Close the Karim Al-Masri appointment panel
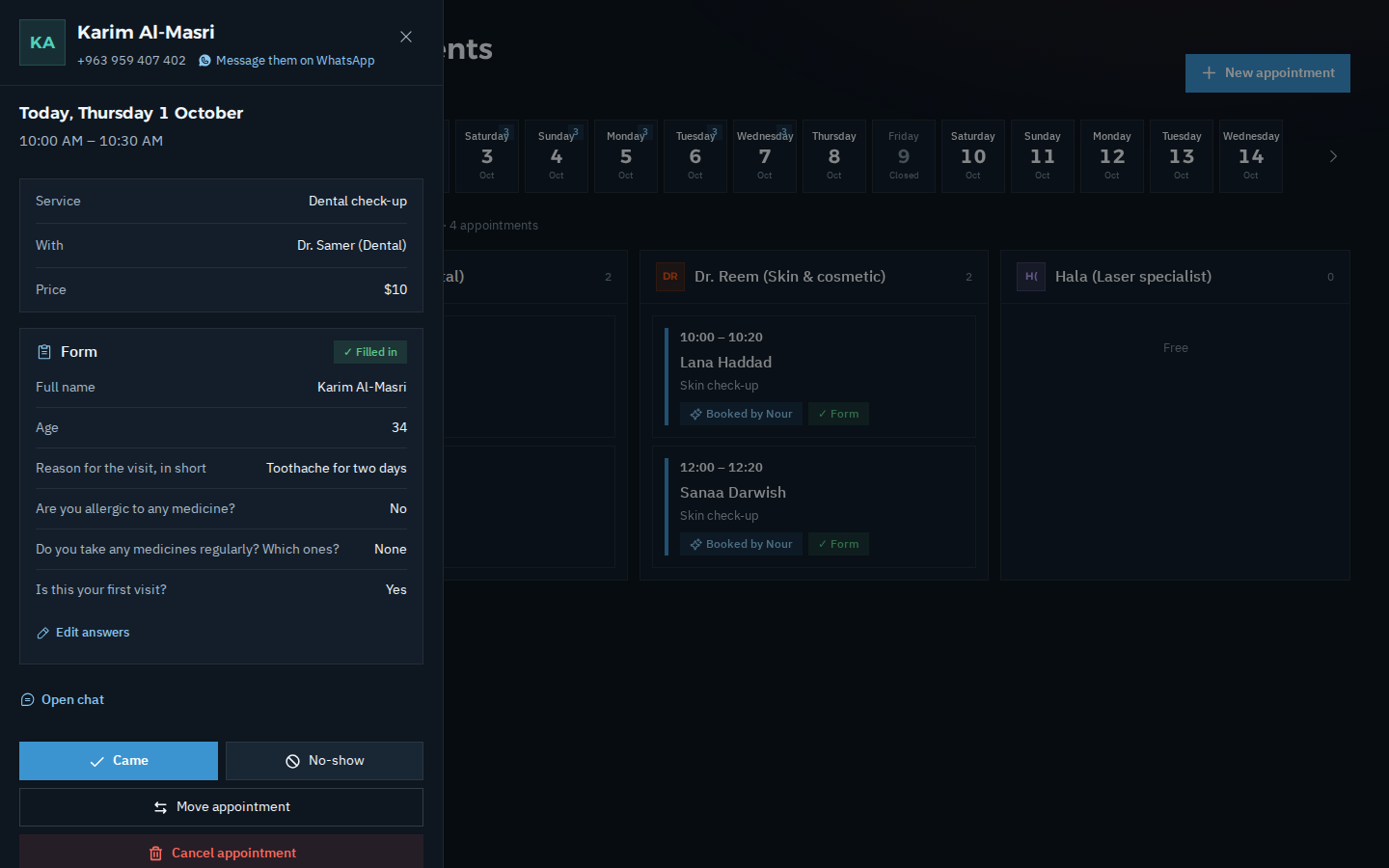Screen dimensions: 1389x868 [406, 37]
